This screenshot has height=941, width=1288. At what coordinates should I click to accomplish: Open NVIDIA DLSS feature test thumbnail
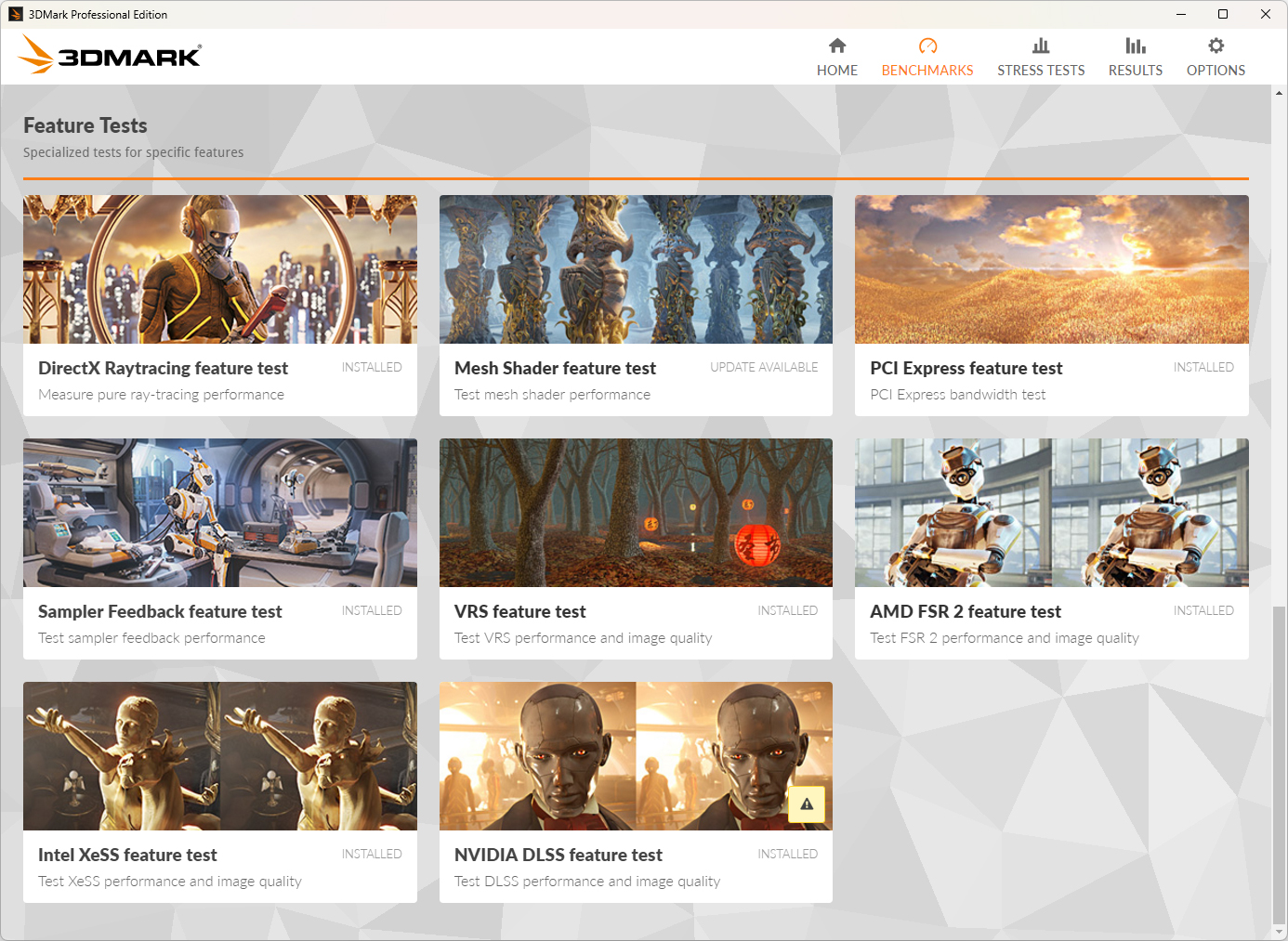click(x=636, y=756)
